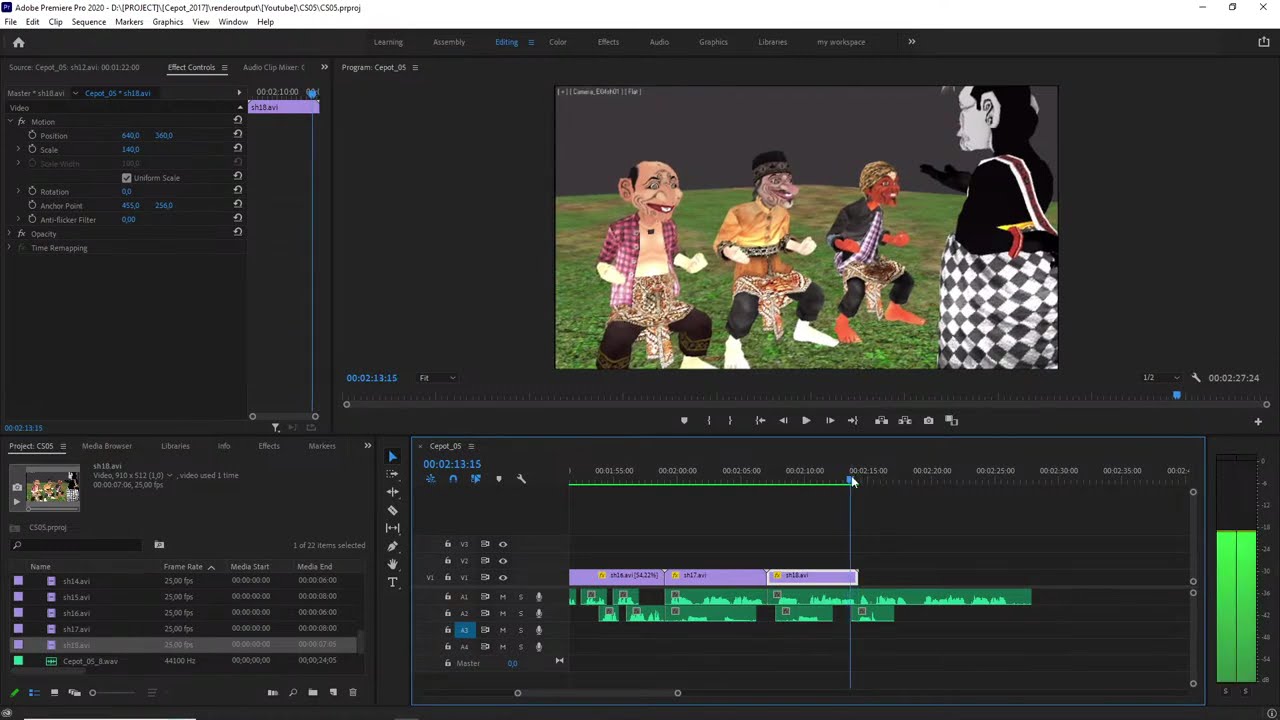This screenshot has width=1280, height=720.
Task: Click the Extract button
Action: click(x=904, y=421)
